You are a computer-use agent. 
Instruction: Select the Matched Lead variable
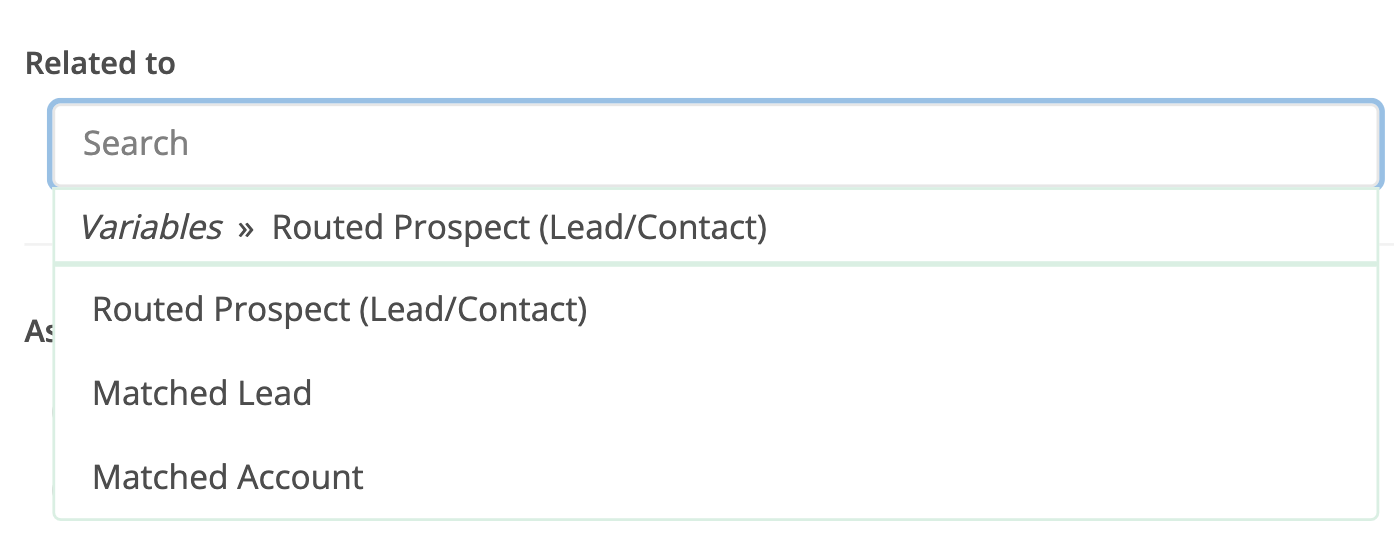(x=202, y=393)
